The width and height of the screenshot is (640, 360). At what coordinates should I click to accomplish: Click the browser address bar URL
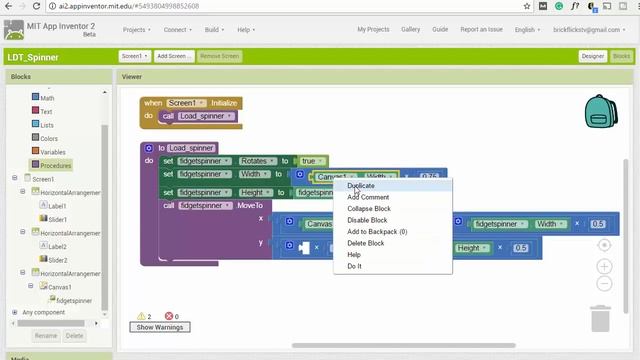click(x=129, y=6)
